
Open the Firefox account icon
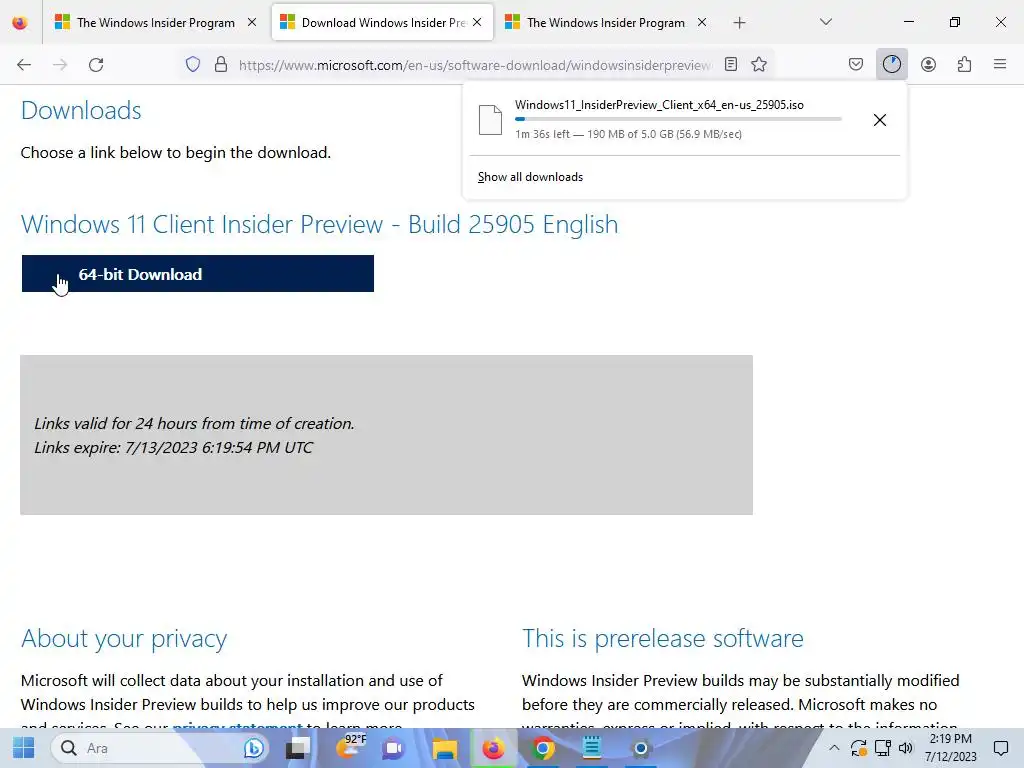(x=928, y=64)
